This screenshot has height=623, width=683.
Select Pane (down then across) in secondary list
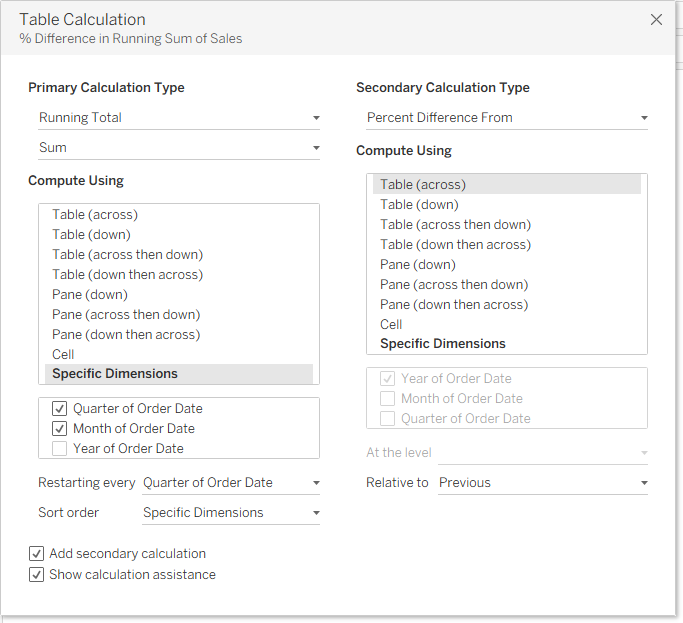(507, 305)
